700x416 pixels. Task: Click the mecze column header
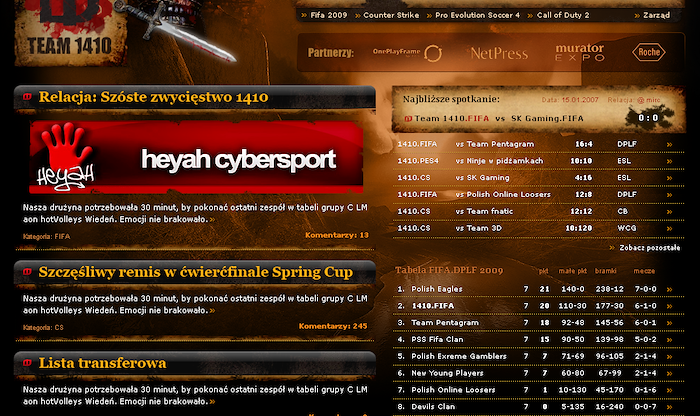coord(644,271)
